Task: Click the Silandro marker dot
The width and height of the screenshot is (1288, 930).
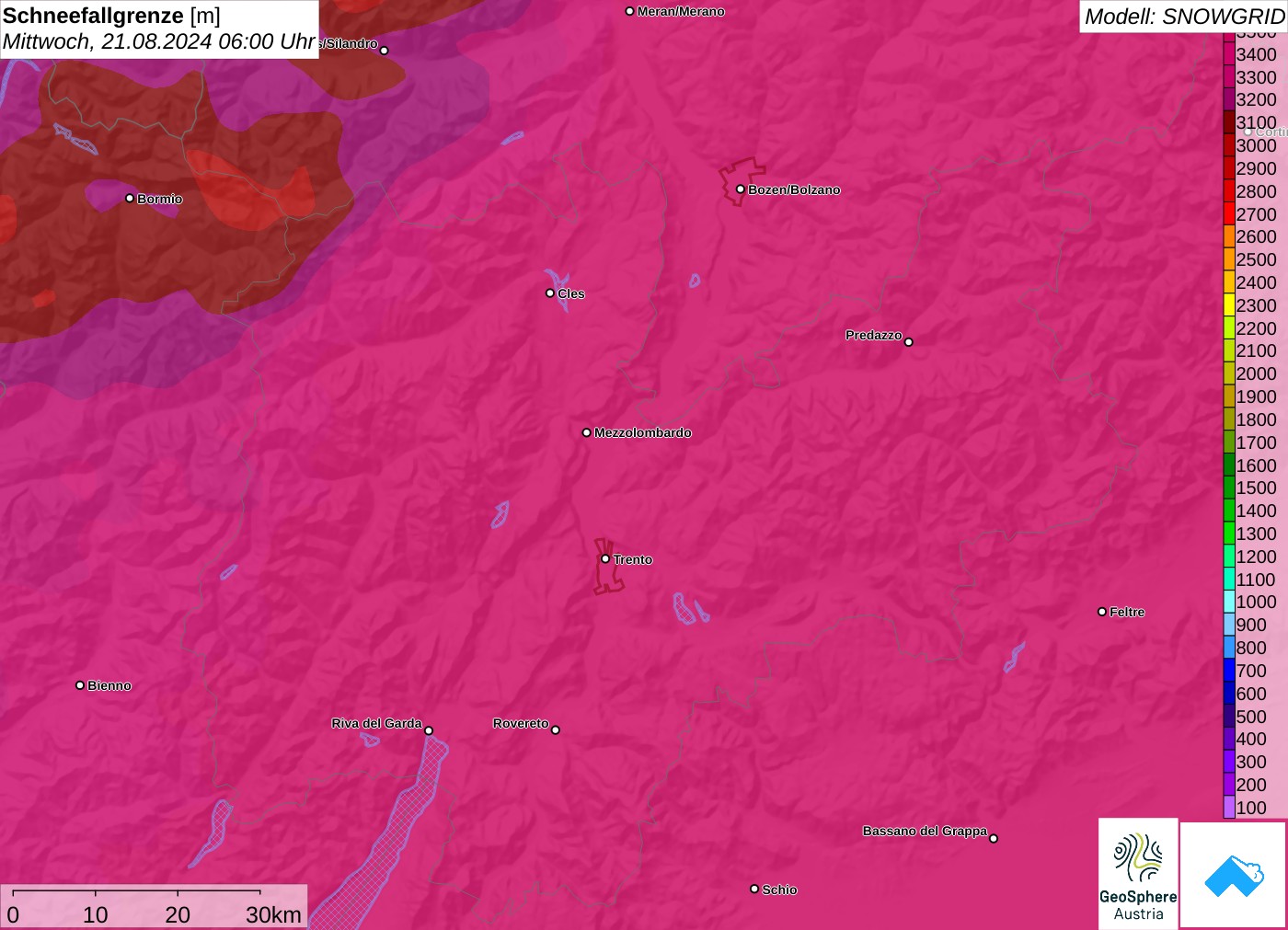Action: tap(385, 51)
